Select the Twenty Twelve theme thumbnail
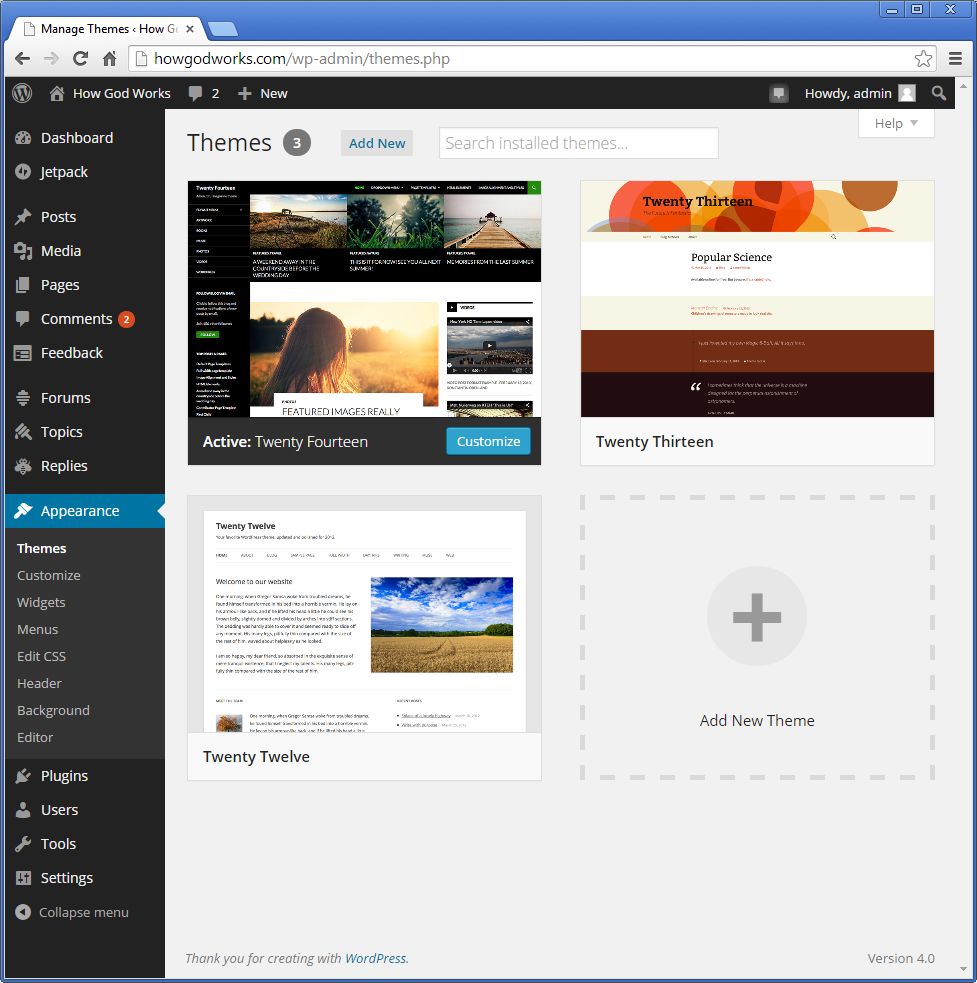Viewport: 977px width, 983px height. pos(364,614)
